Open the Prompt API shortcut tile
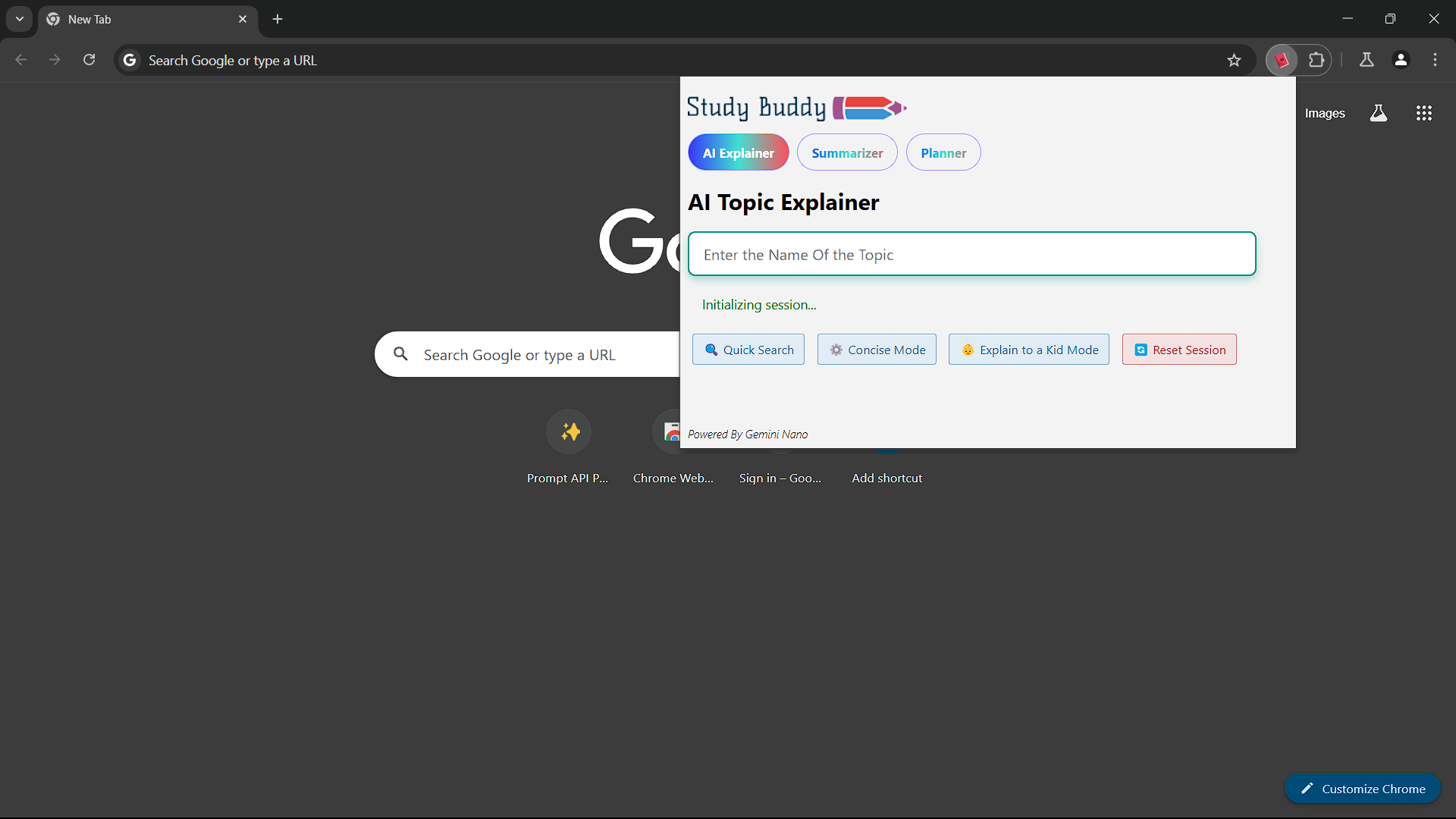This screenshot has height=819, width=1456. tap(568, 432)
